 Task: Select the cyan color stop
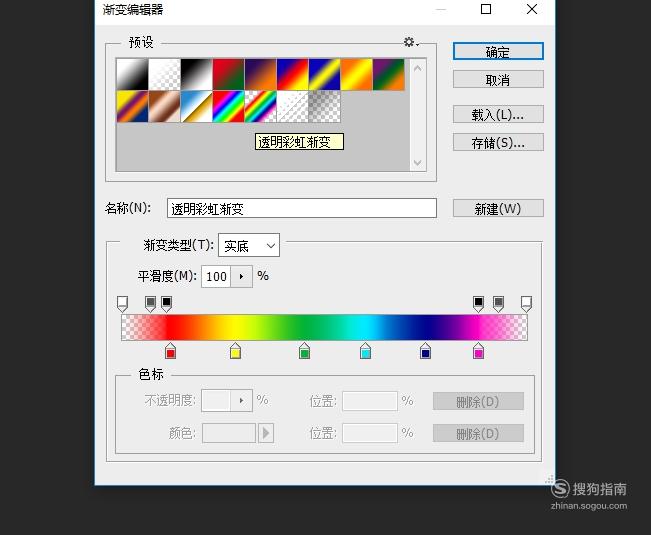365,351
